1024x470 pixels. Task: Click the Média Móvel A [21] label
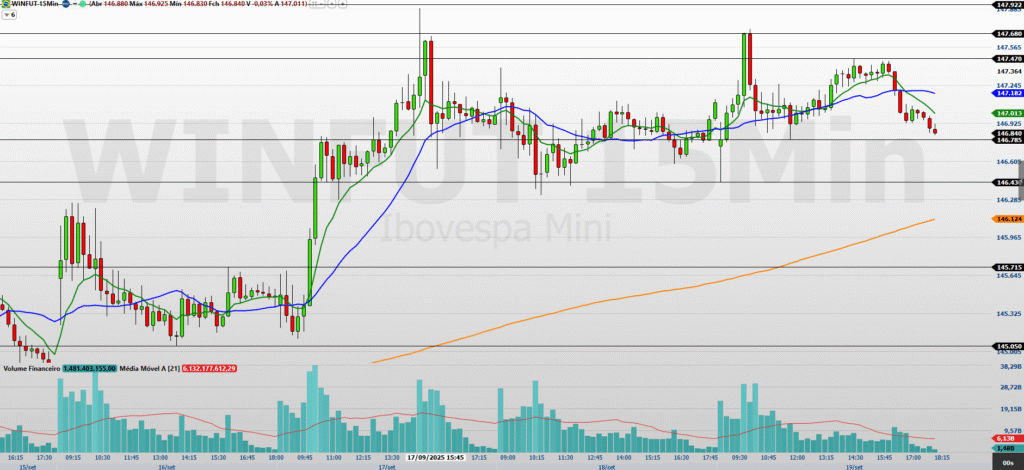coord(150,369)
